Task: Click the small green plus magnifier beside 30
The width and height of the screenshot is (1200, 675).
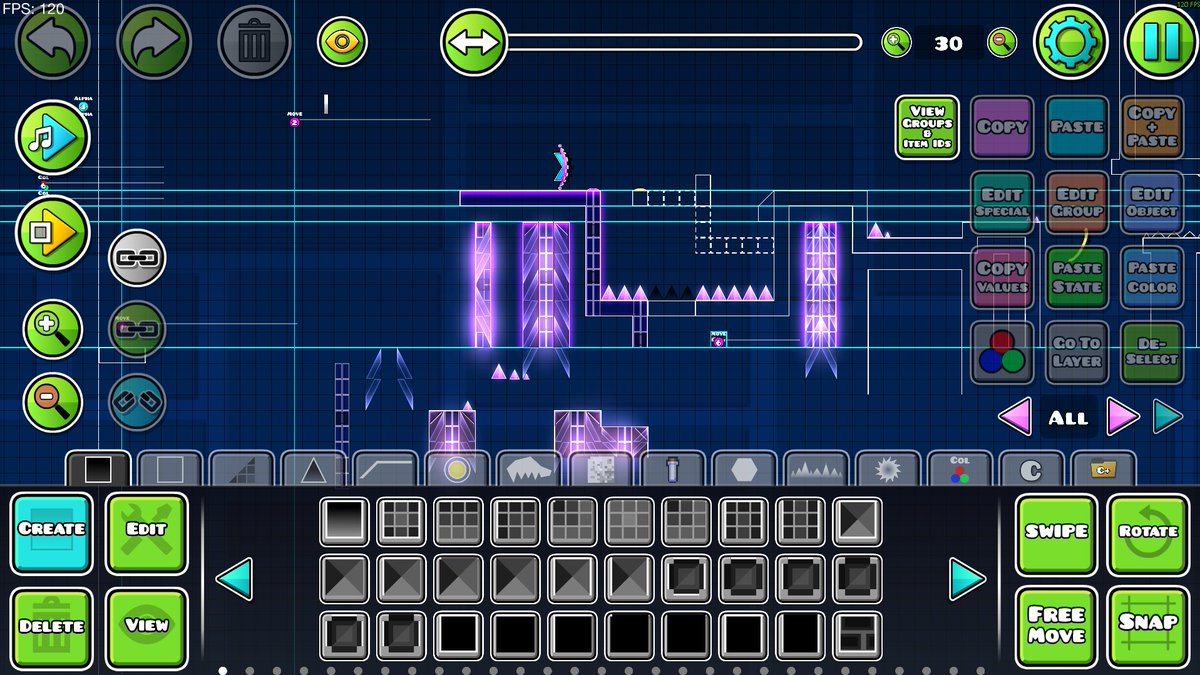Action: pos(896,42)
